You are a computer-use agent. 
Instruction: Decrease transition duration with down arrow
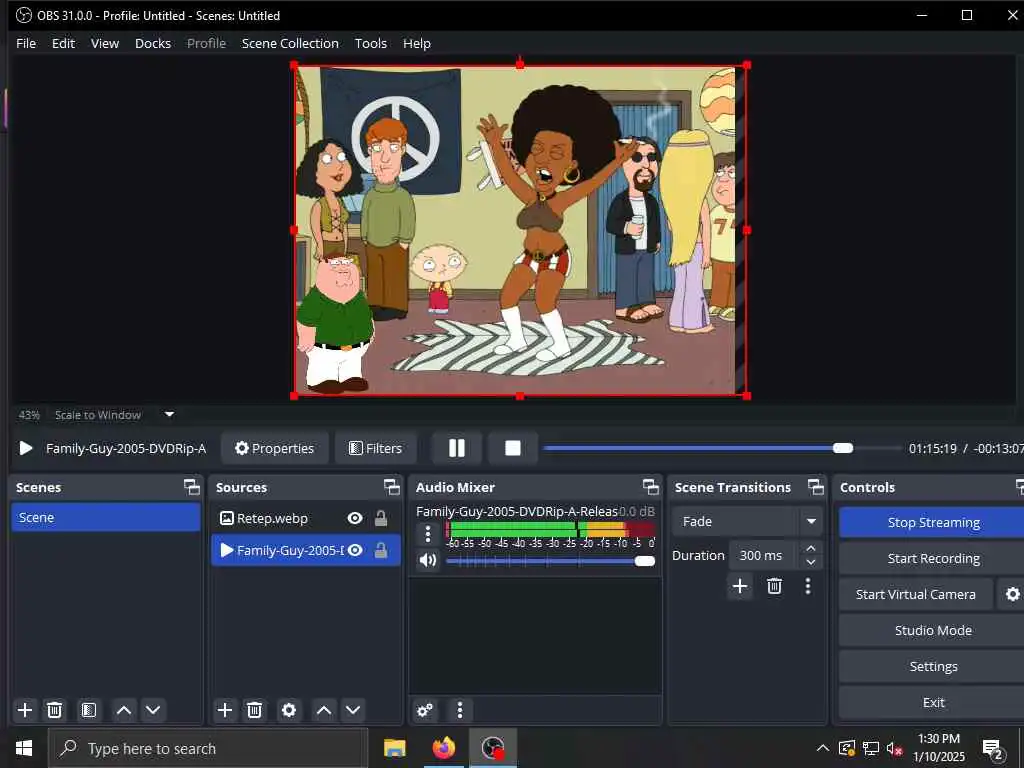click(811, 562)
